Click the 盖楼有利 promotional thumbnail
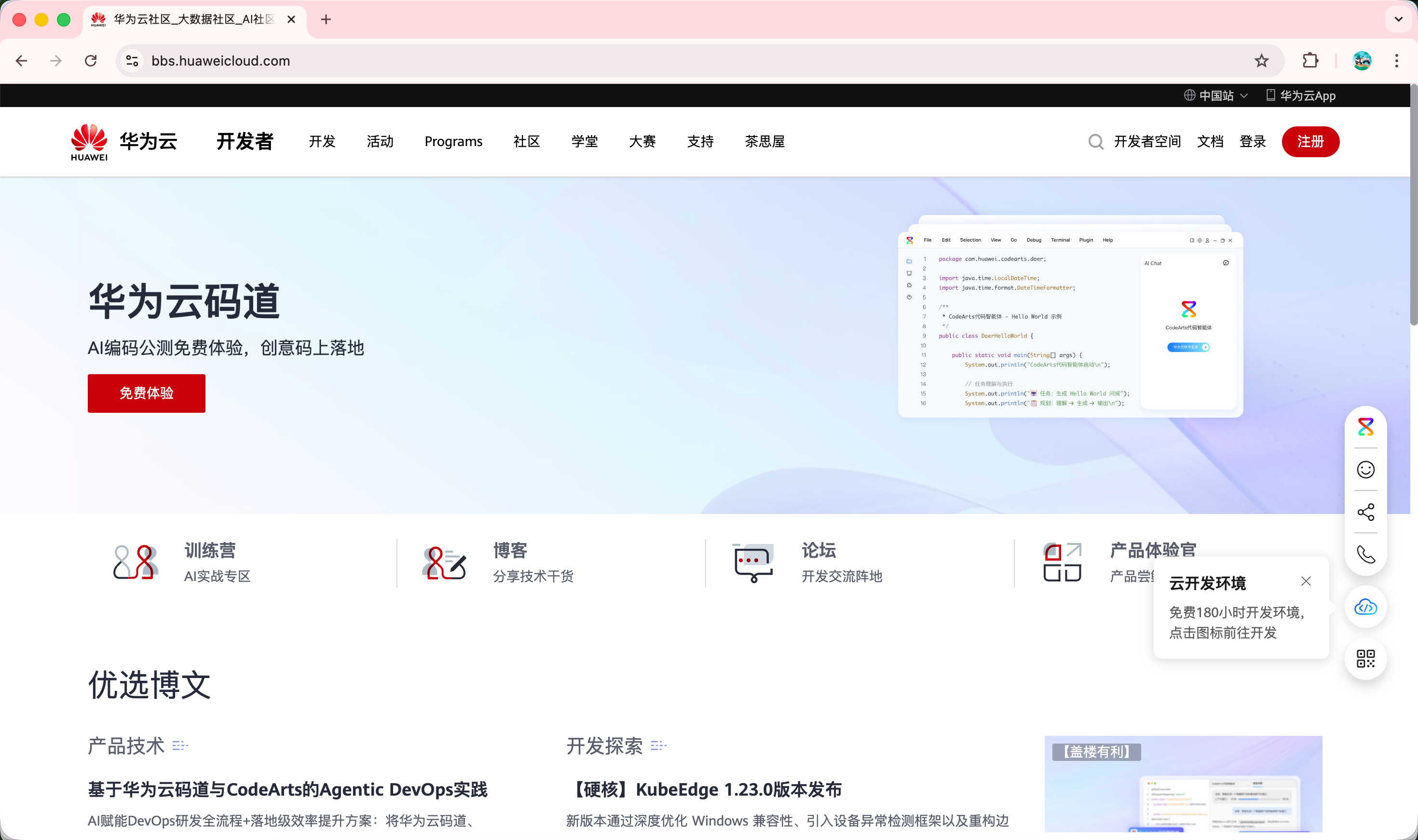1418x840 pixels. click(x=1183, y=784)
